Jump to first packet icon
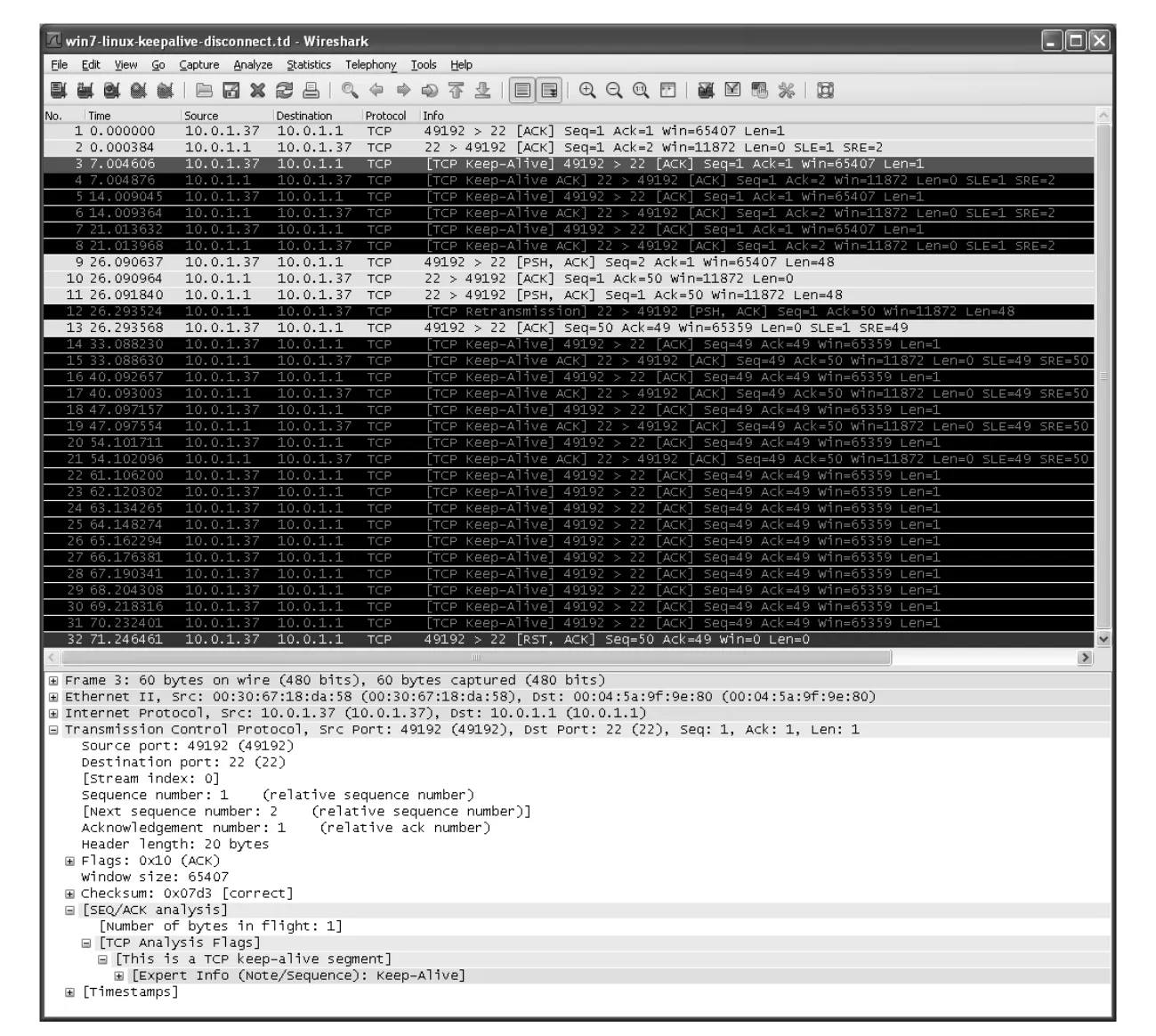 [457, 90]
